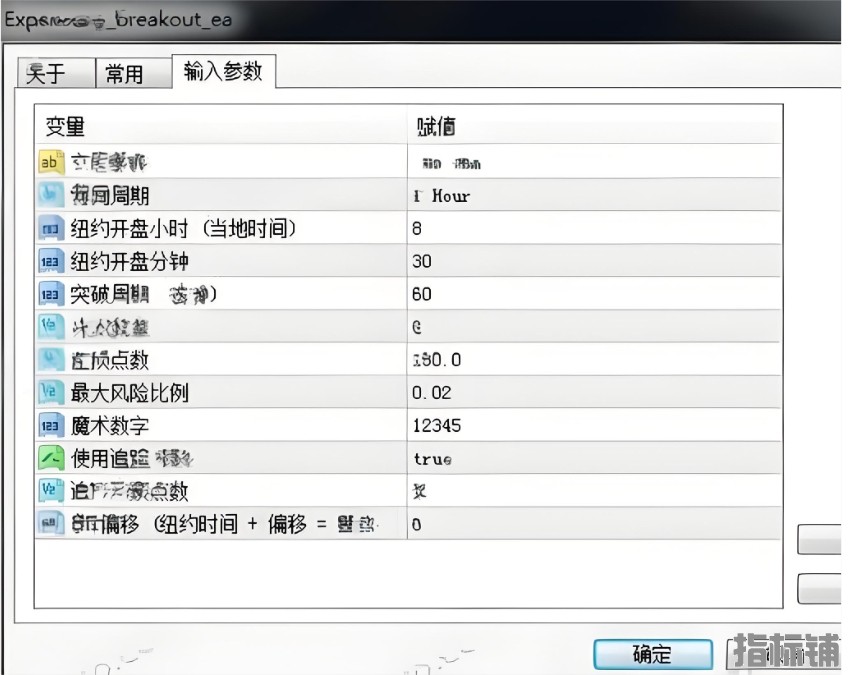Click the 变量 column header
Image resolution: width=856 pixels, height=675 pixels.
click(x=220, y=126)
